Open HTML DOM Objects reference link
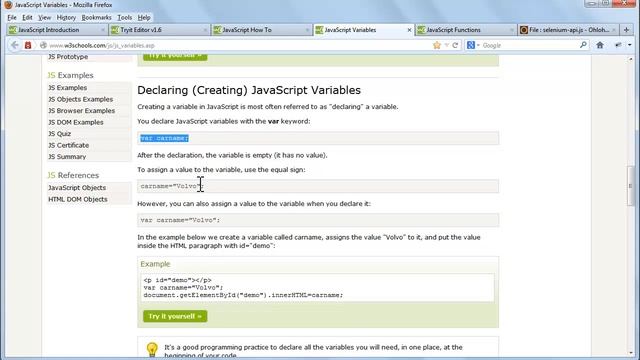The height and width of the screenshot is (360, 640). [x=78, y=199]
